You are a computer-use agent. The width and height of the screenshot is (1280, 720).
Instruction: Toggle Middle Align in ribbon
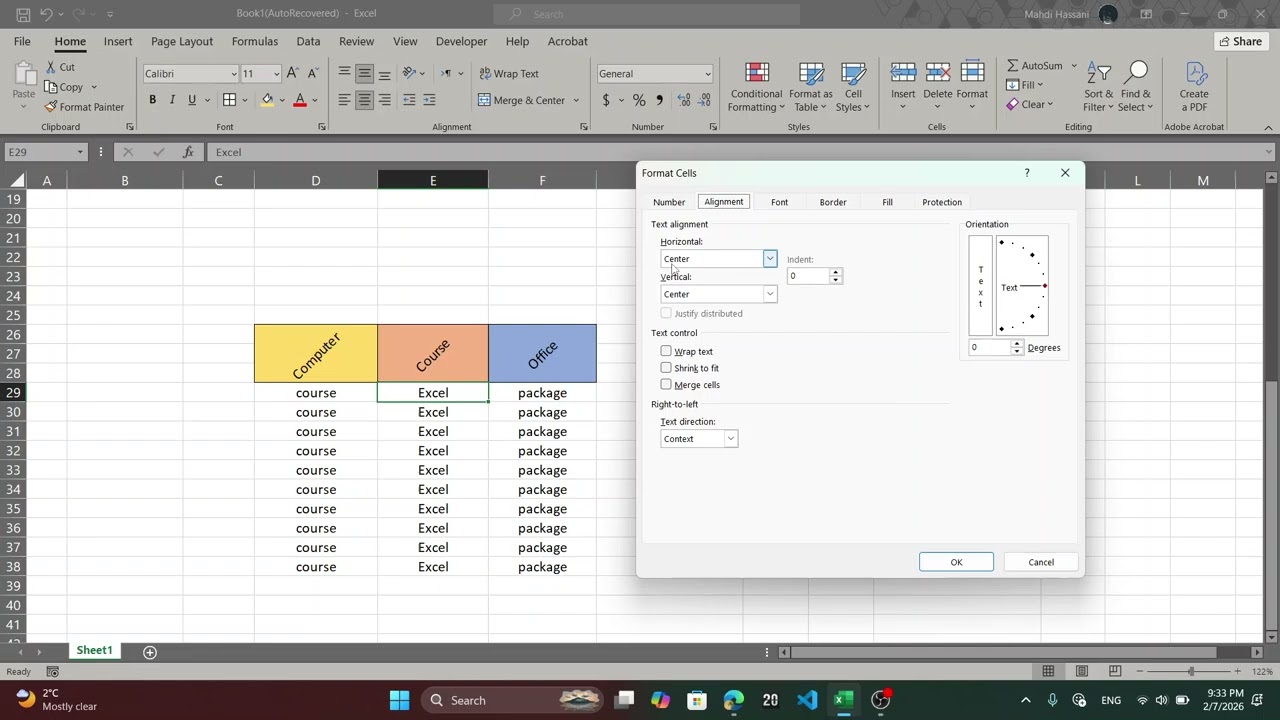364,73
